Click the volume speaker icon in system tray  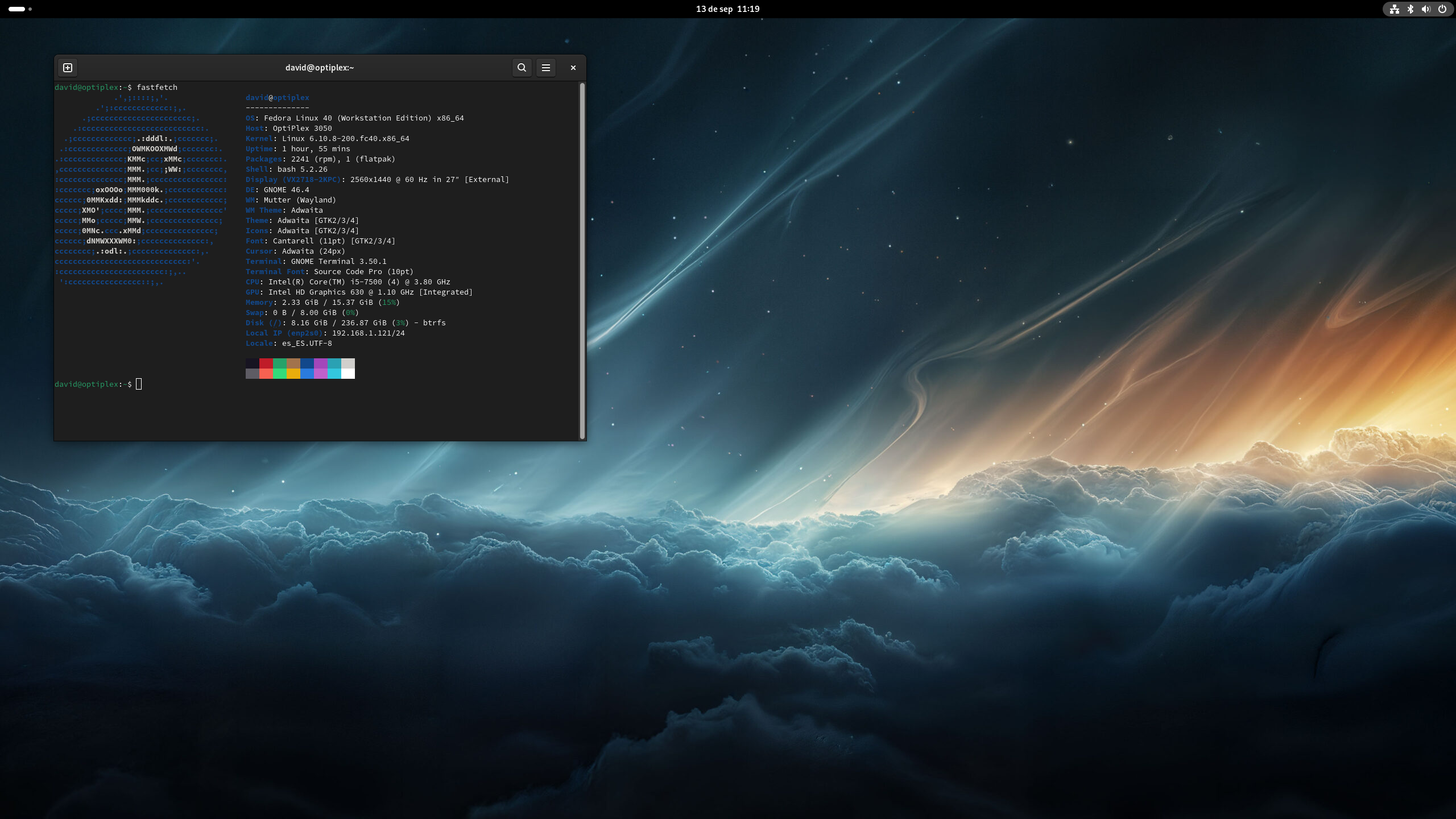tap(1426, 9)
